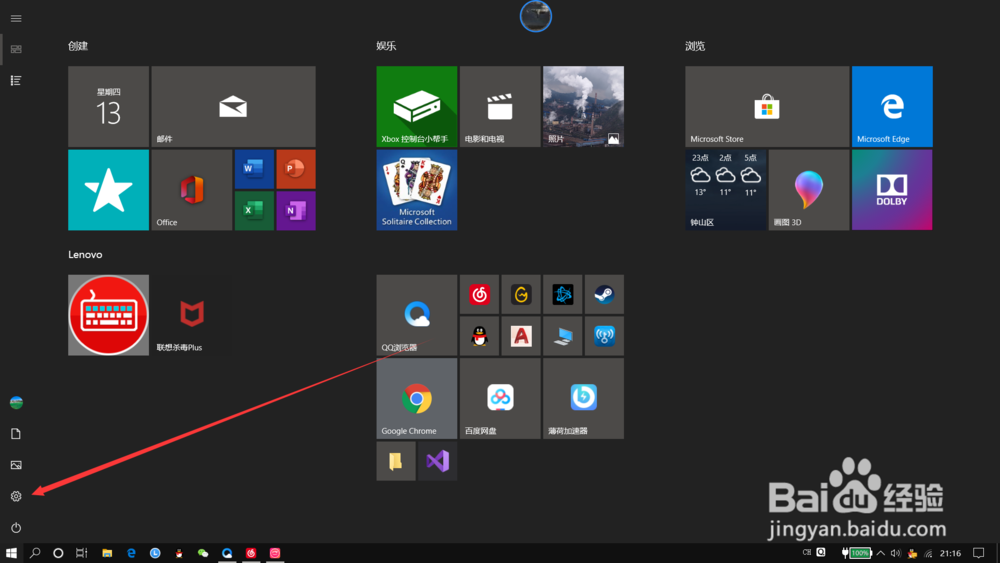Open the blue clock app on taskbar

tap(155, 553)
